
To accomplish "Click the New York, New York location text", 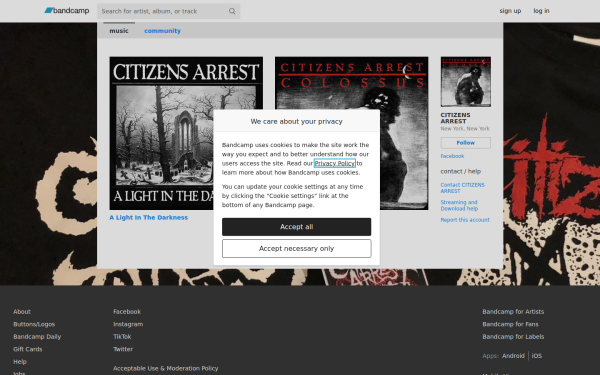I will click(x=465, y=129).
